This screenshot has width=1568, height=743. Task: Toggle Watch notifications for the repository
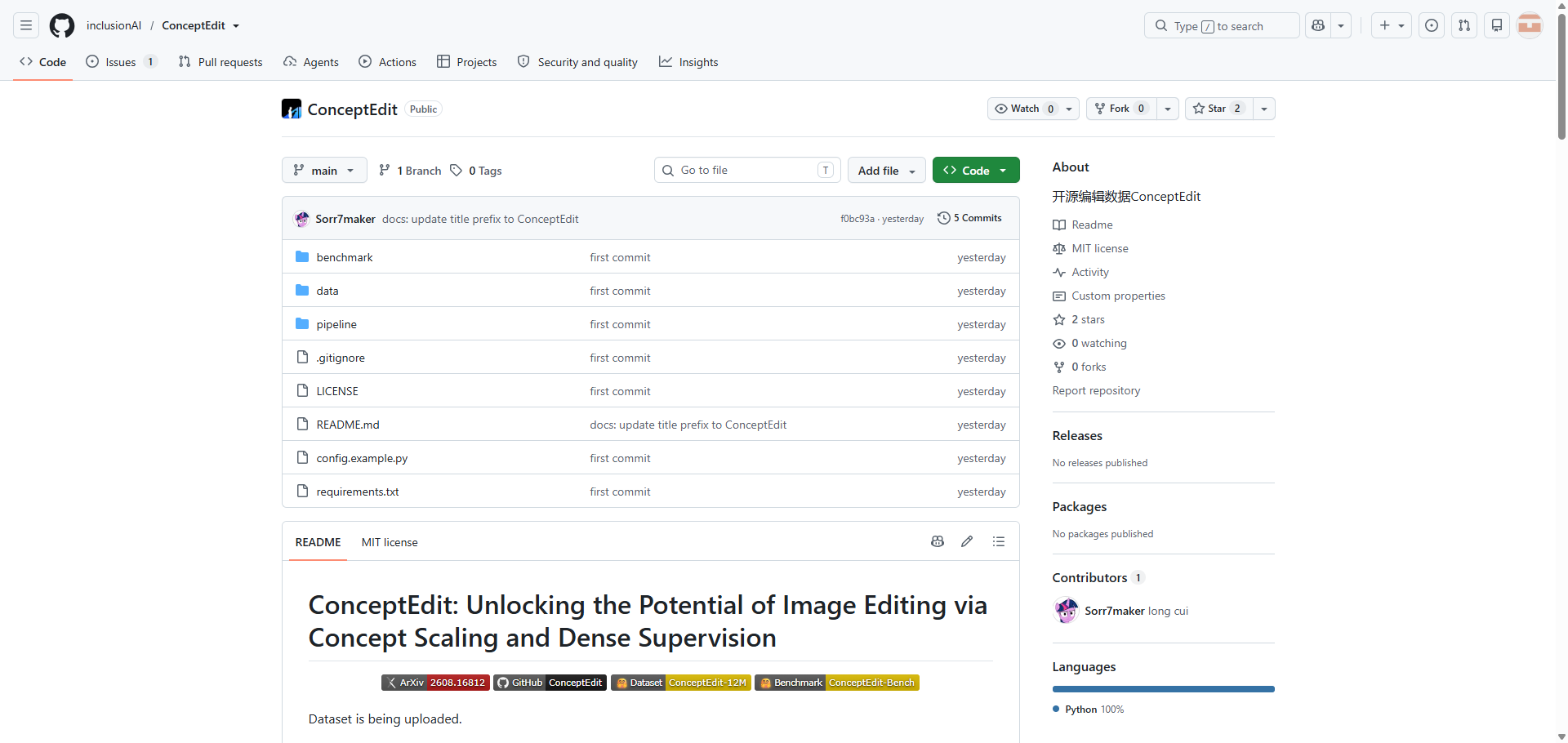(1033, 109)
